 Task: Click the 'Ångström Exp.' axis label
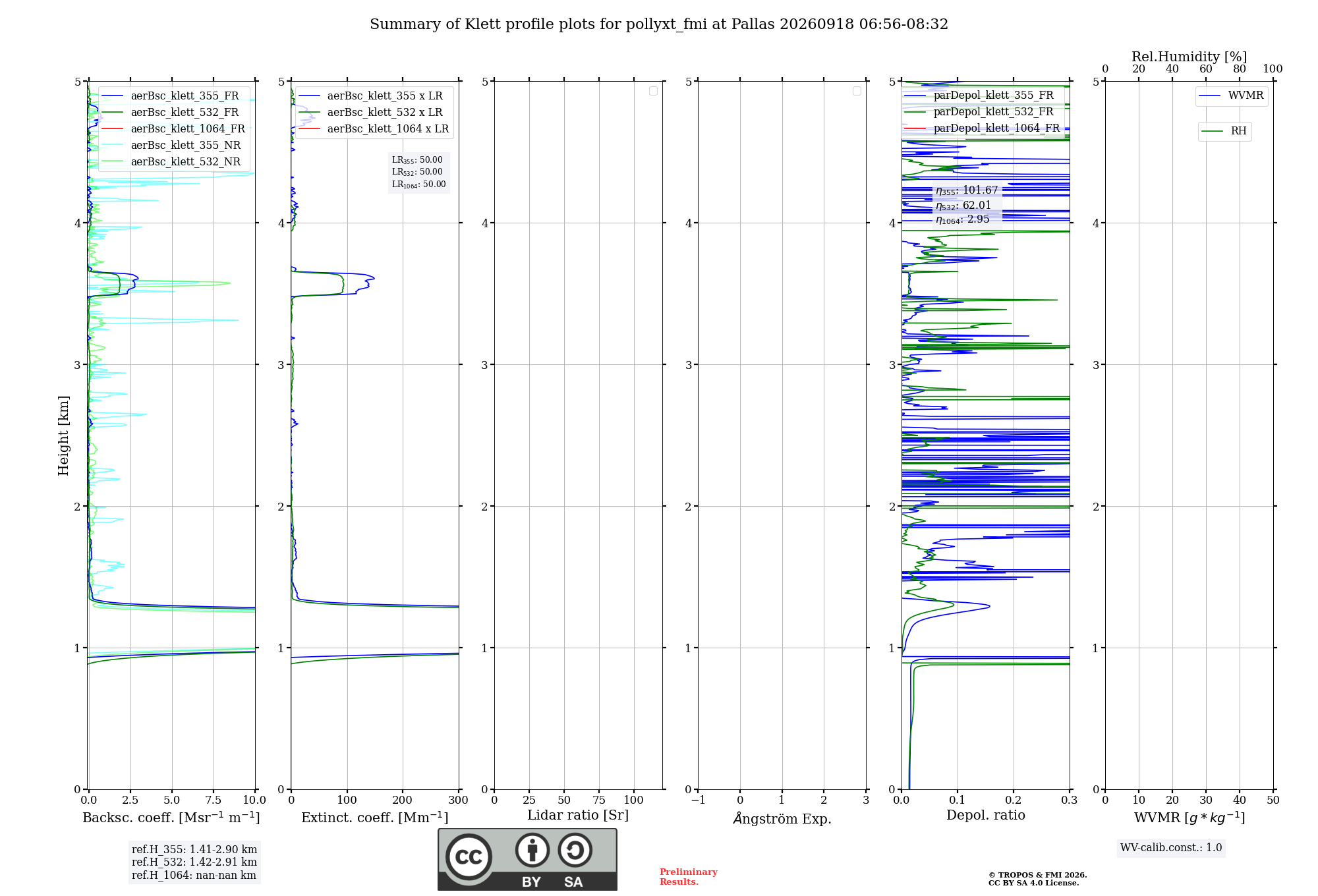pos(782,818)
